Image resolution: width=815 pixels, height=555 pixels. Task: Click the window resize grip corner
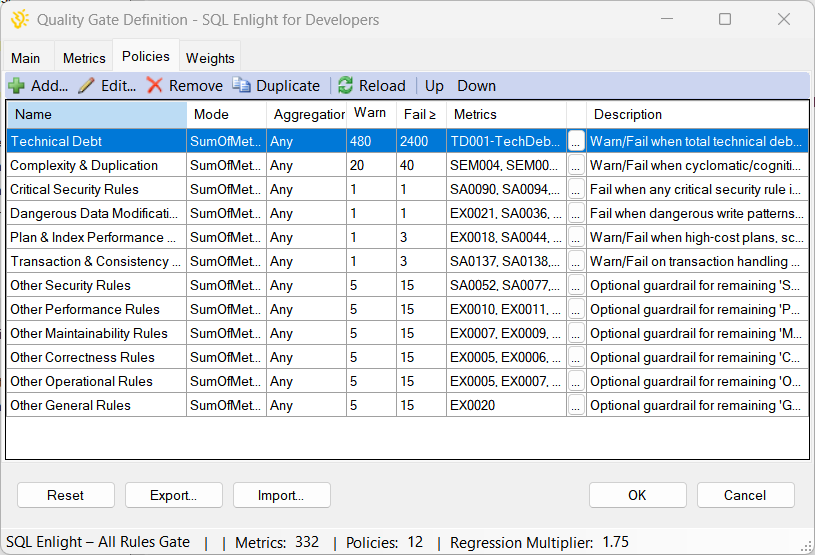(807, 547)
